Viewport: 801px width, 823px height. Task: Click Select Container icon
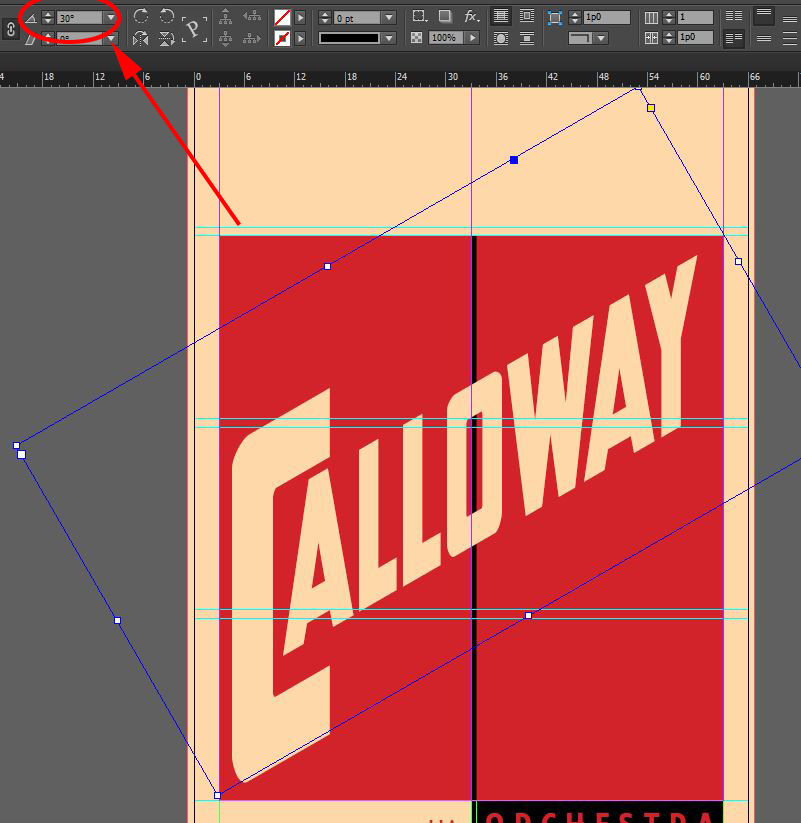[x=227, y=16]
